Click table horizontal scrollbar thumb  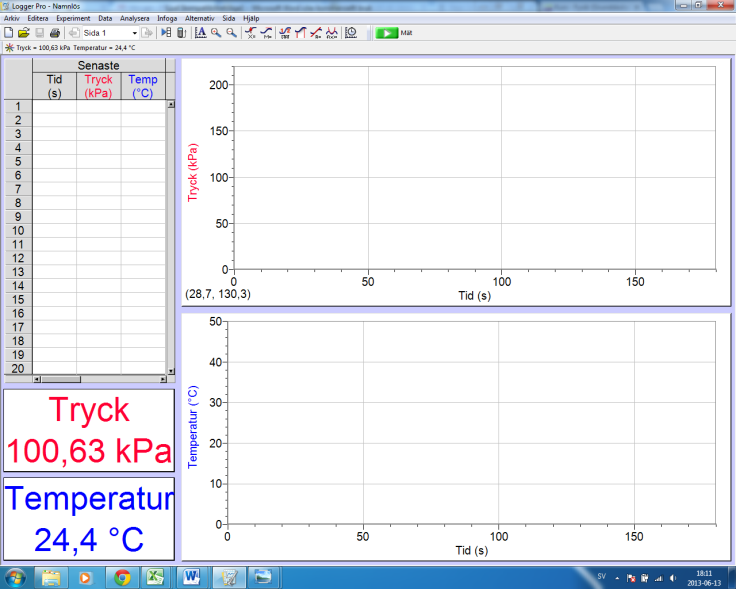click(61, 379)
